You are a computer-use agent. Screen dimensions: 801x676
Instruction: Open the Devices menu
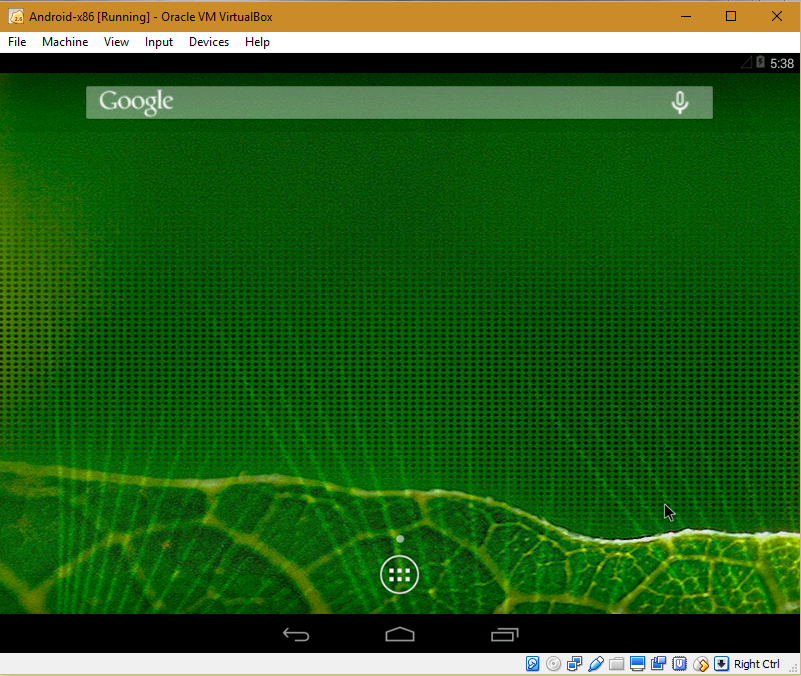point(209,42)
